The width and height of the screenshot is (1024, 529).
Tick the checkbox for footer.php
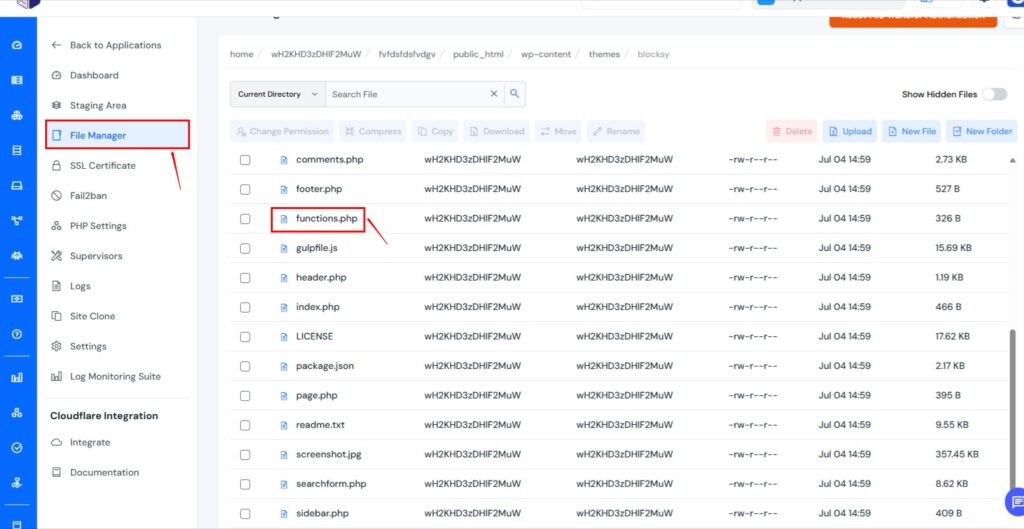245,189
